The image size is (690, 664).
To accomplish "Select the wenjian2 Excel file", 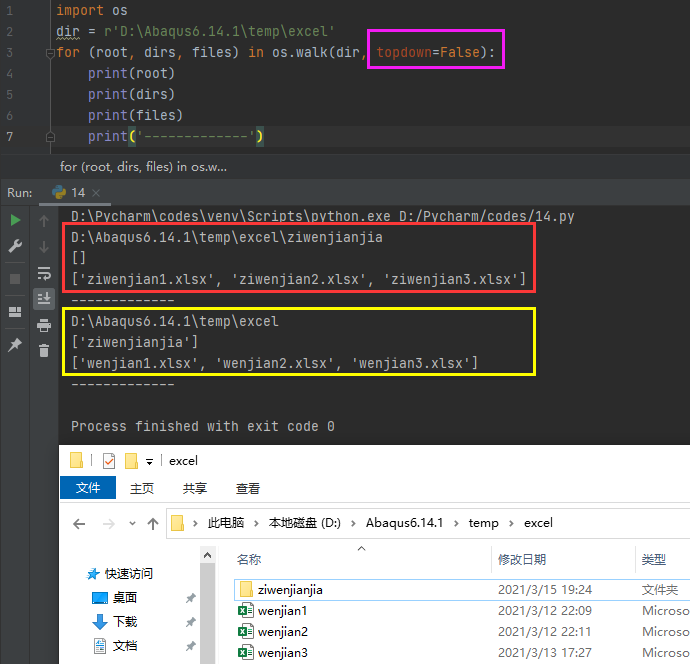I will click(283, 632).
